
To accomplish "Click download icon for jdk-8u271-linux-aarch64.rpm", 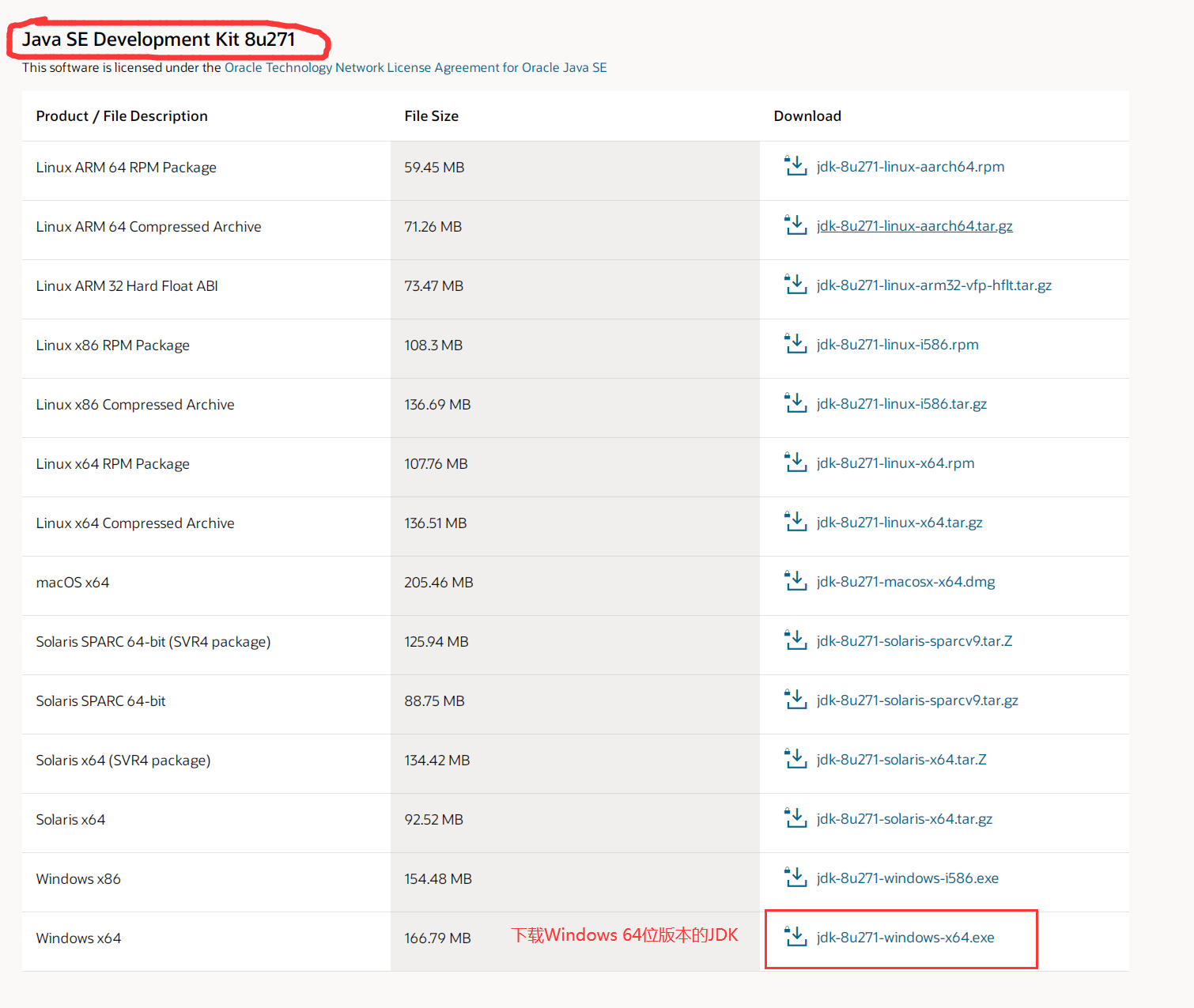I will pyautogui.click(x=795, y=166).
